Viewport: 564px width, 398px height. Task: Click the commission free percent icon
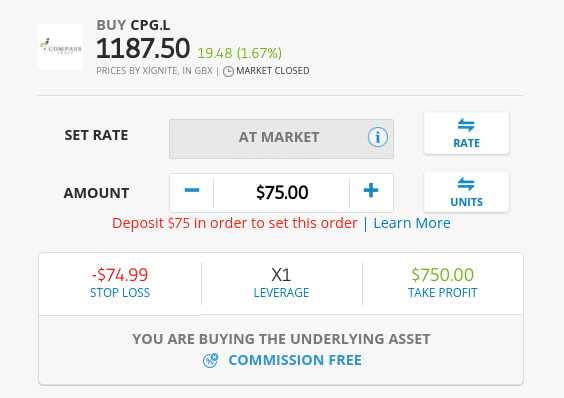point(210,360)
